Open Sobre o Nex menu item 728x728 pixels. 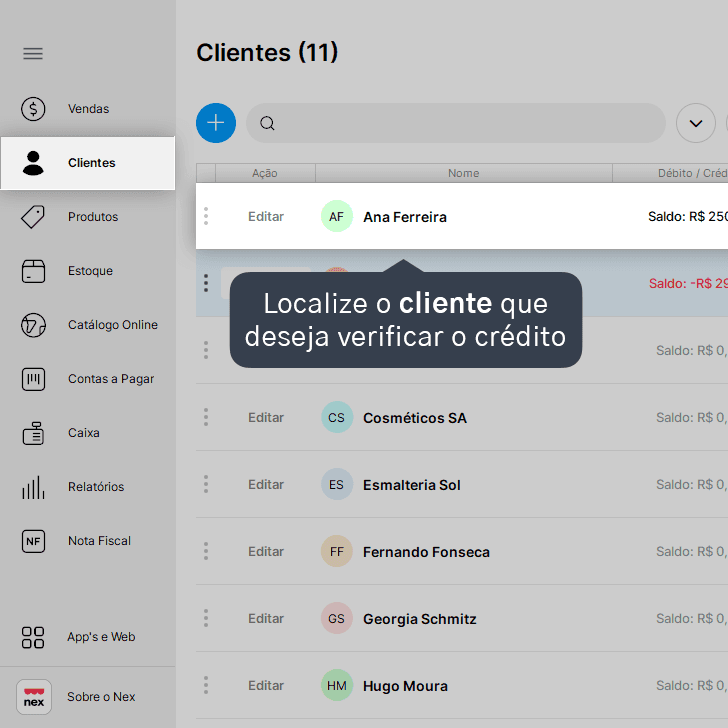pos(88,697)
